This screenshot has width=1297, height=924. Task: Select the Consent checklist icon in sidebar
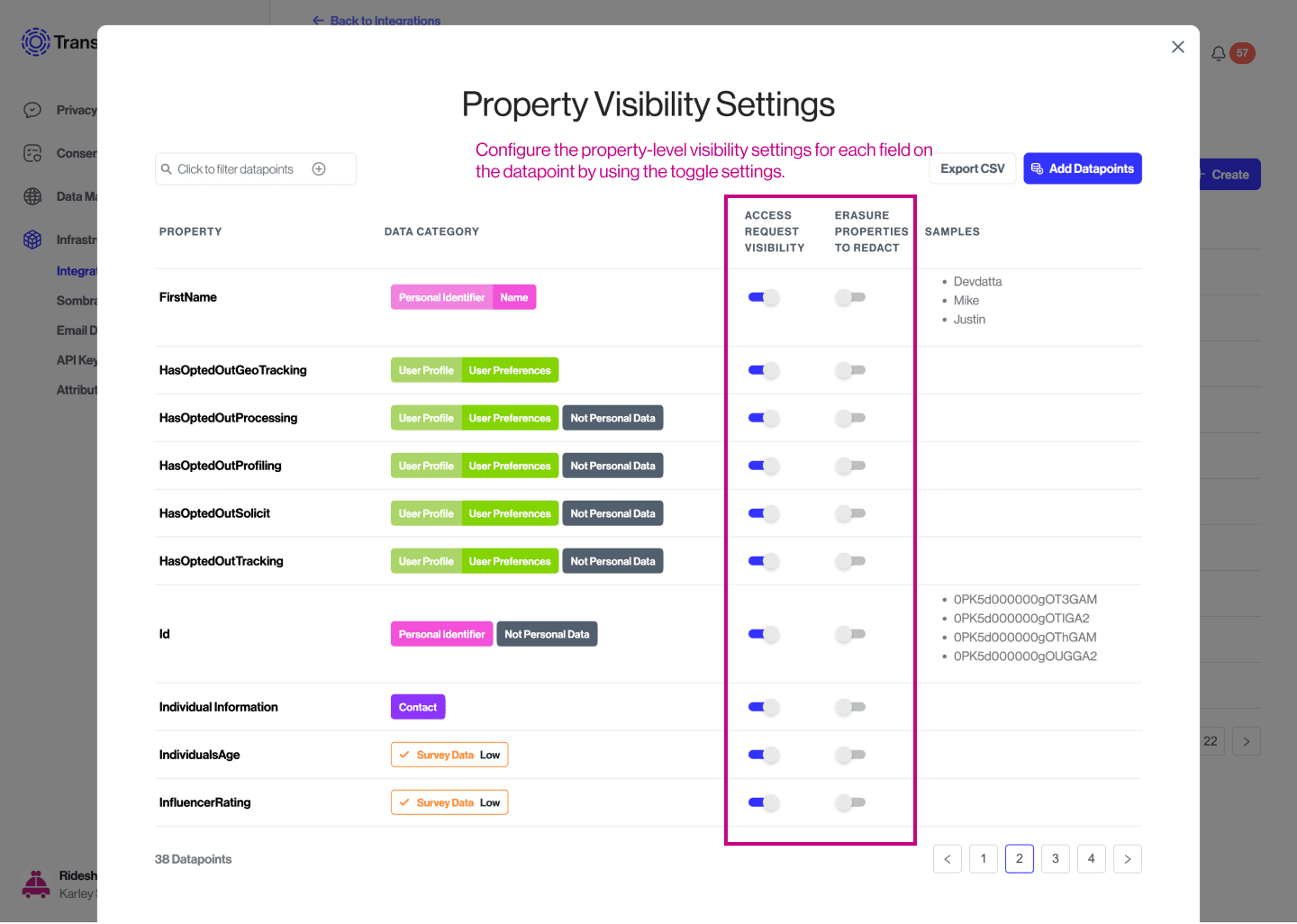31,153
